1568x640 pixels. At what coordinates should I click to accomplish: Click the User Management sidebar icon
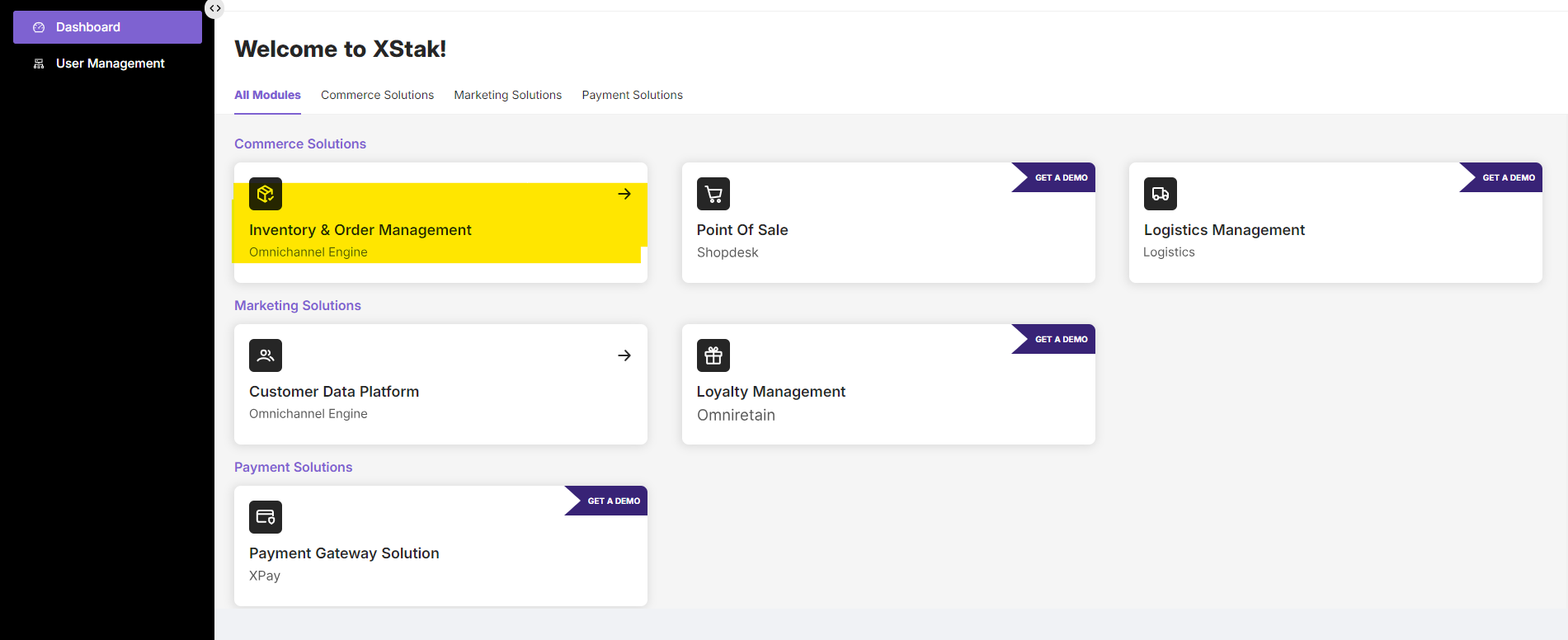[39, 64]
